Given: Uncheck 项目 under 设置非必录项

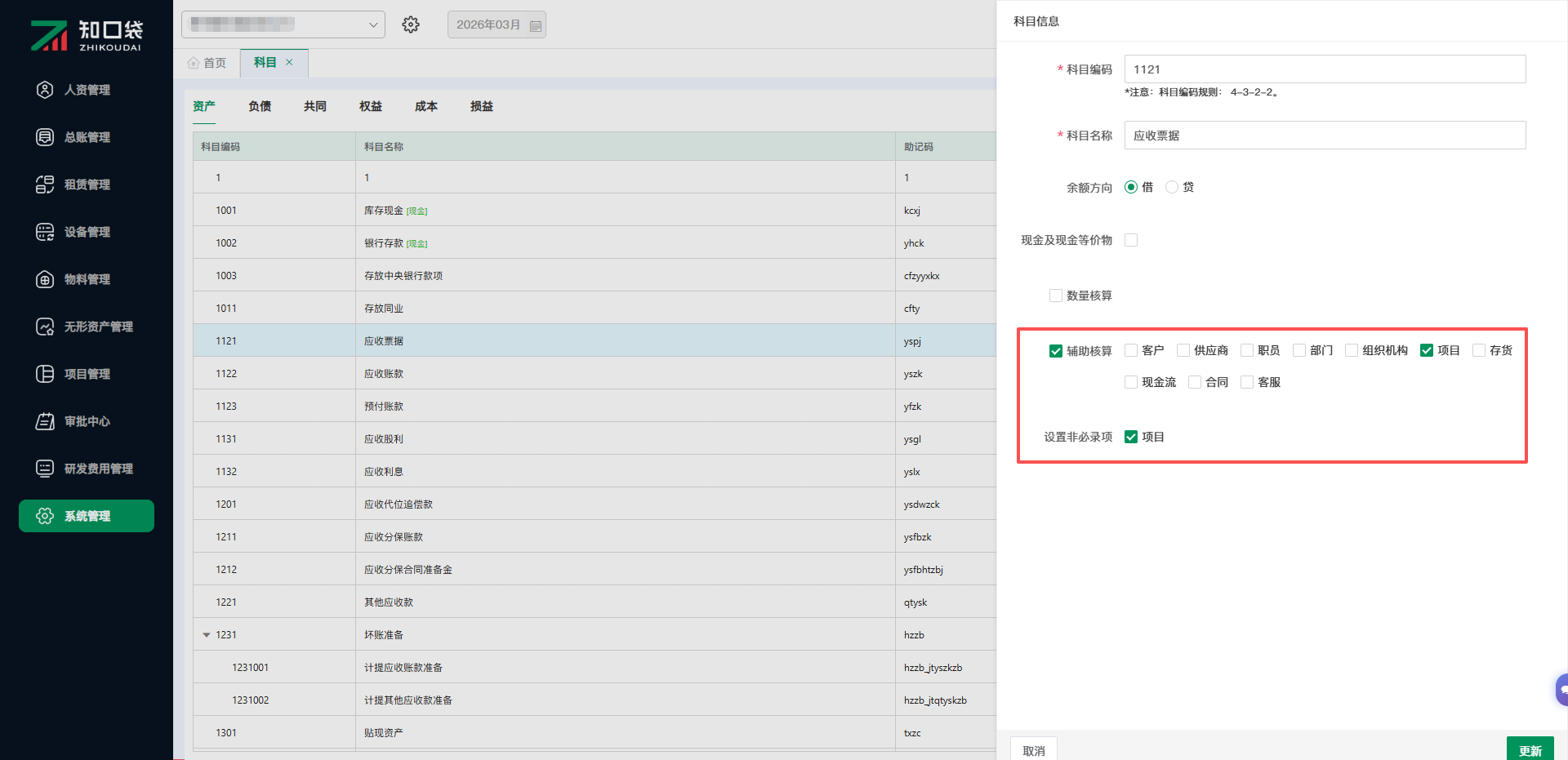Looking at the screenshot, I should coord(1131,437).
